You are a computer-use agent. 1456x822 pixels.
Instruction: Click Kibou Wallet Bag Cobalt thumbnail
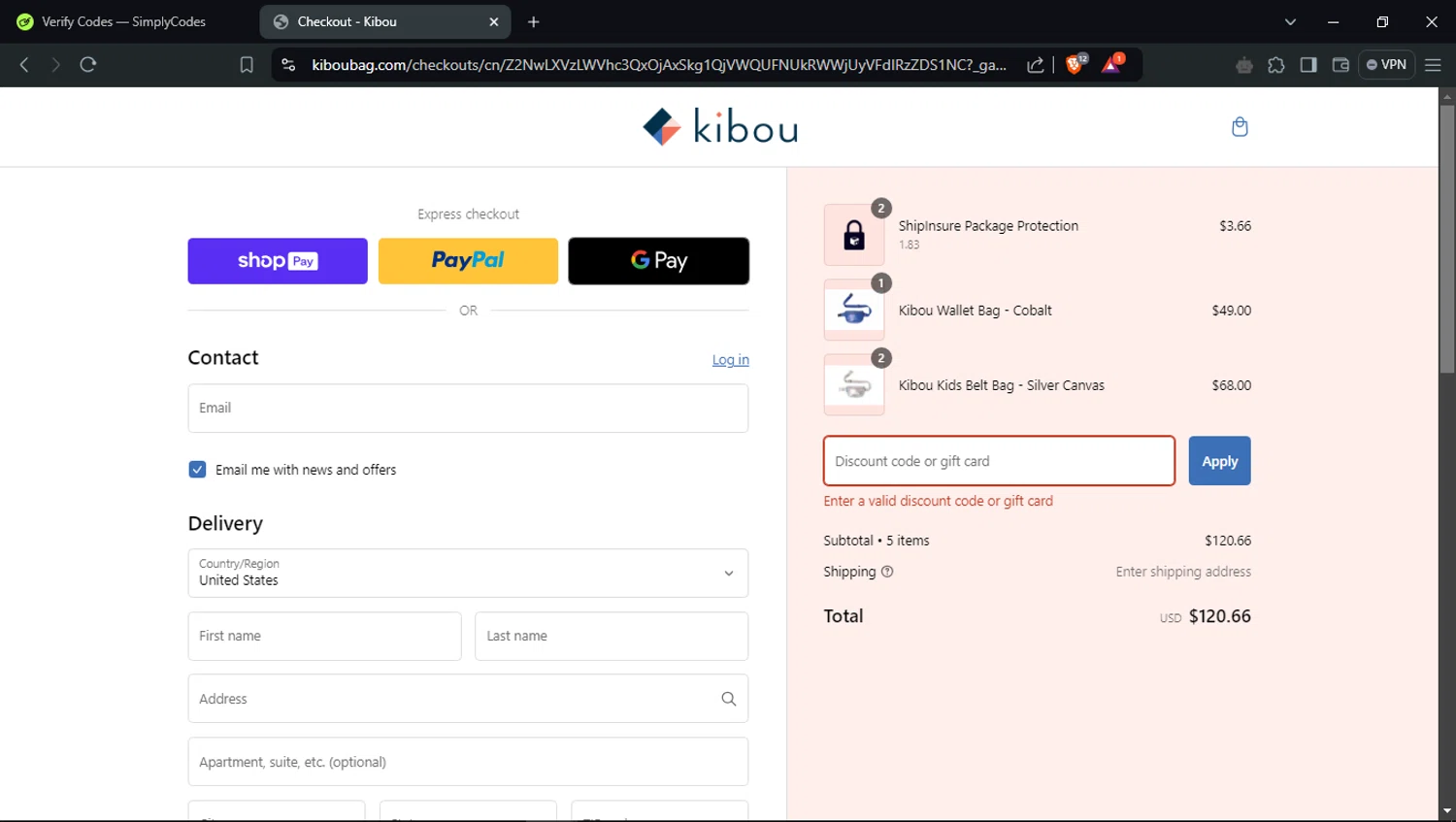point(854,310)
